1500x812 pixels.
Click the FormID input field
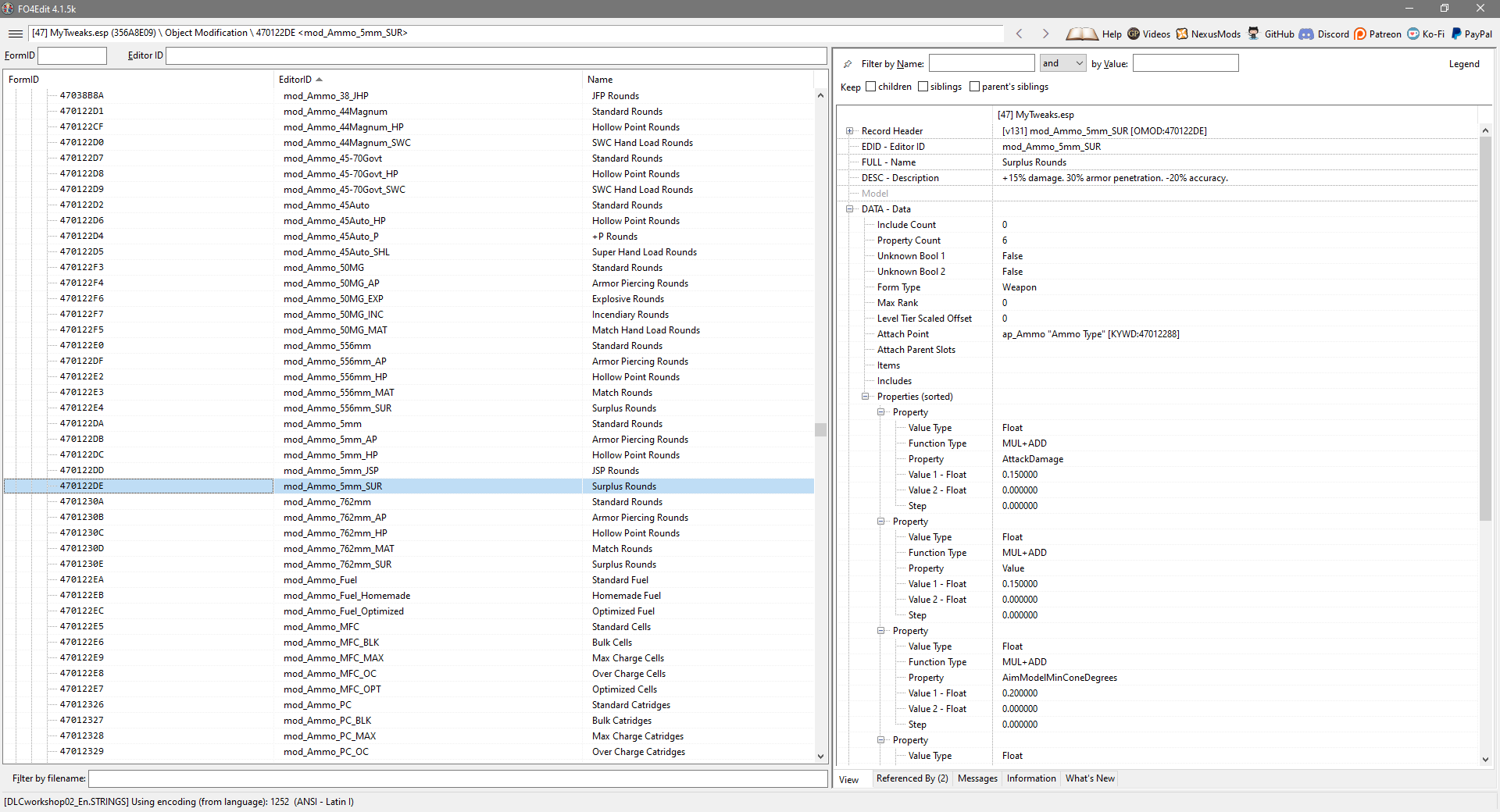click(72, 55)
